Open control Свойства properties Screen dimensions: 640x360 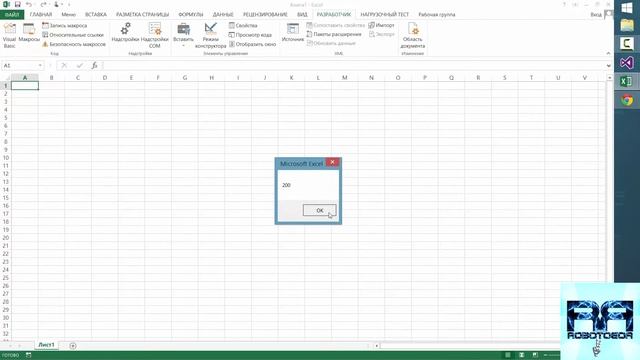(x=243, y=25)
